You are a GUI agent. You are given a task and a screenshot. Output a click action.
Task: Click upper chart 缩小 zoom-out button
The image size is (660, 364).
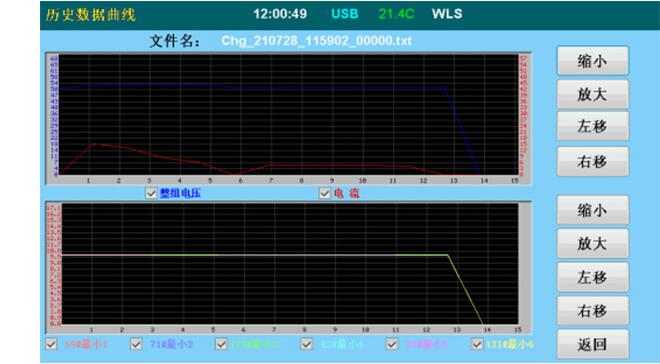pyautogui.click(x=593, y=61)
